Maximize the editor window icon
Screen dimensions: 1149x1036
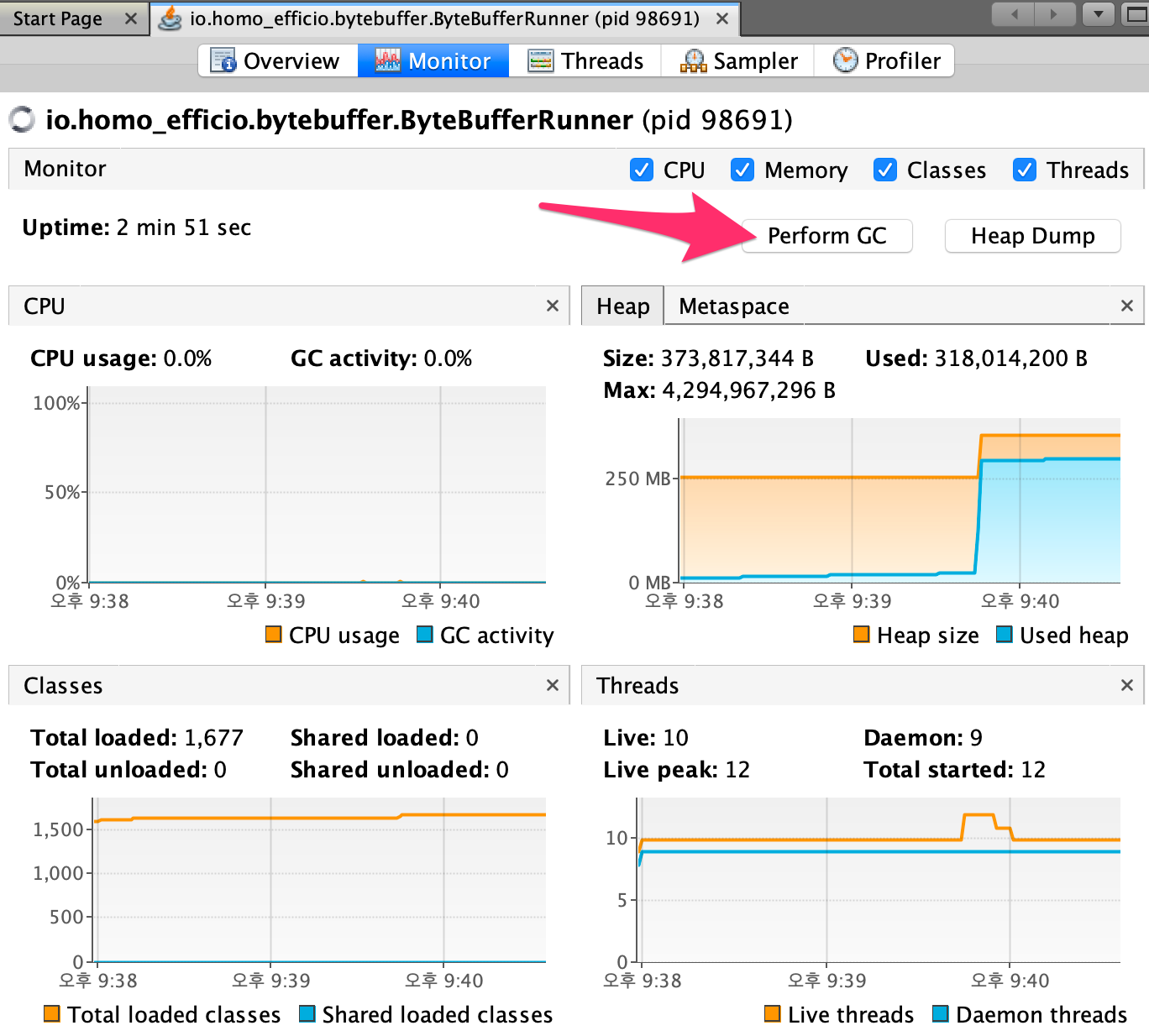1136,14
